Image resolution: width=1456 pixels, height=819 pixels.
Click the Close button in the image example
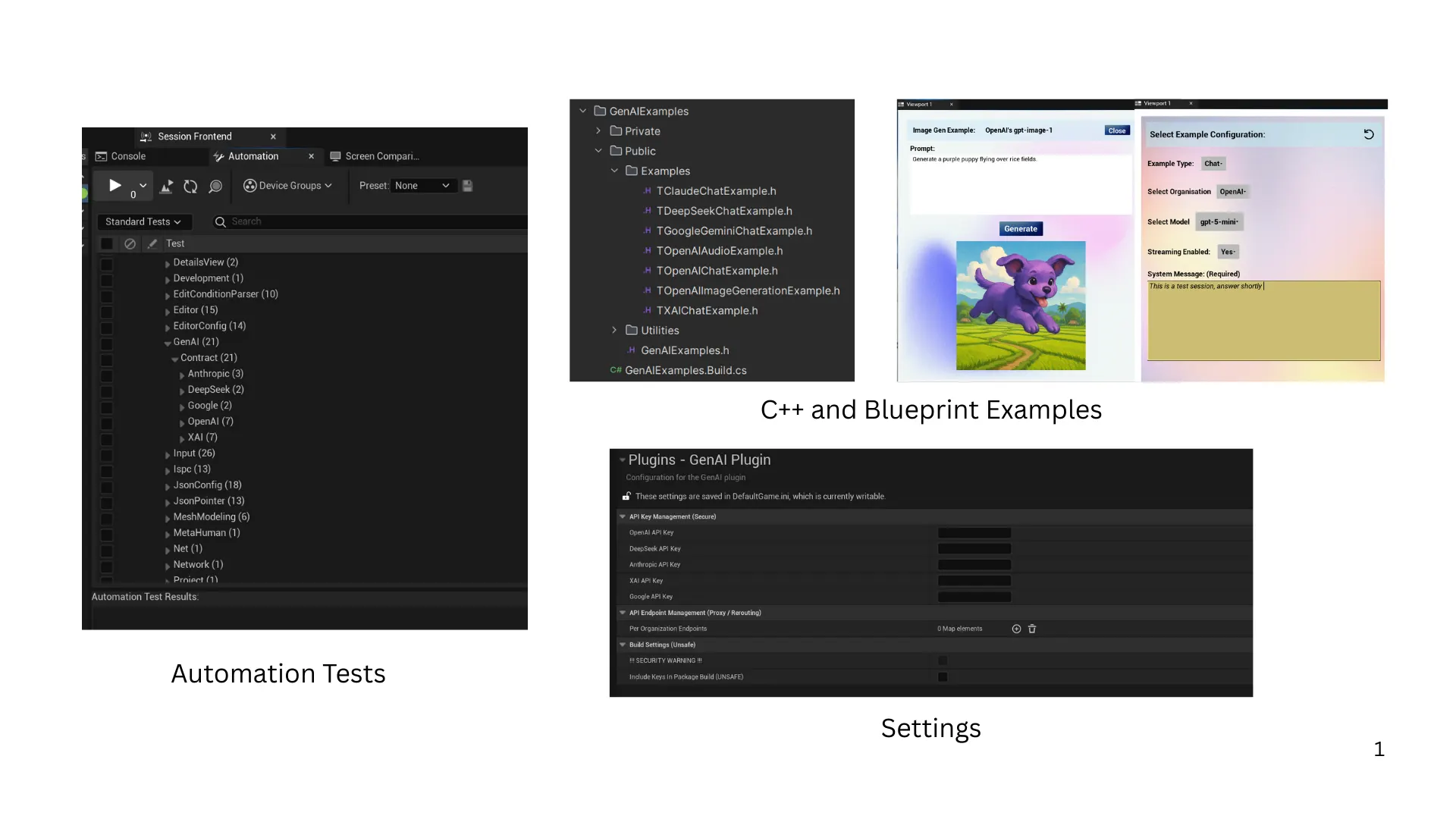click(x=1117, y=130)
